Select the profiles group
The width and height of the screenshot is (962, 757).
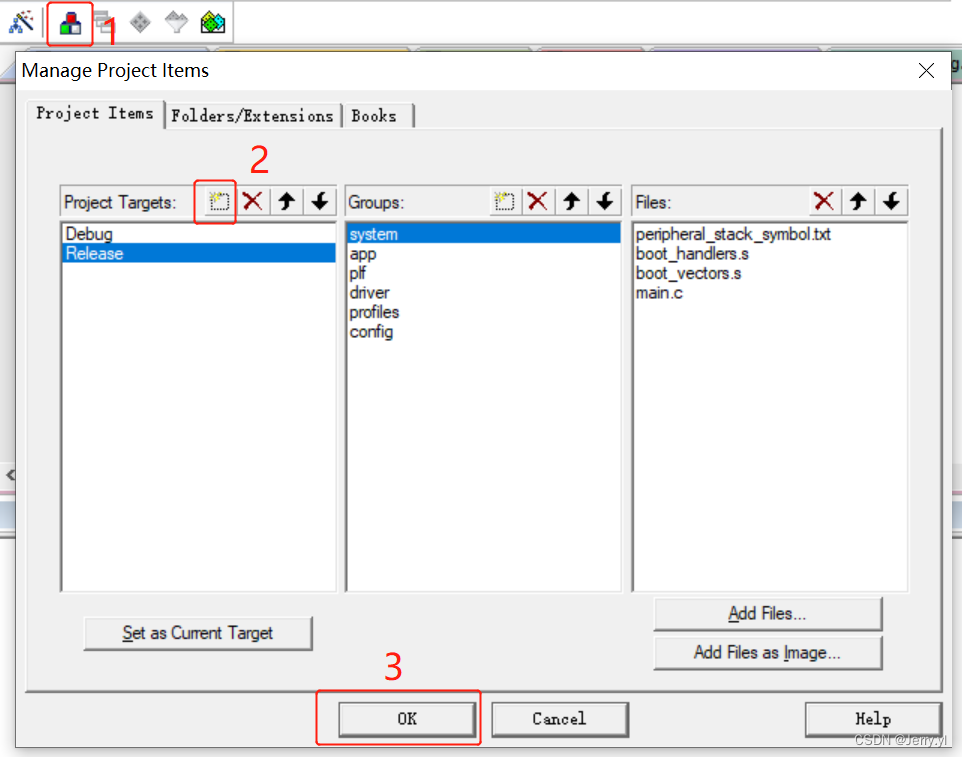[483, 312]
